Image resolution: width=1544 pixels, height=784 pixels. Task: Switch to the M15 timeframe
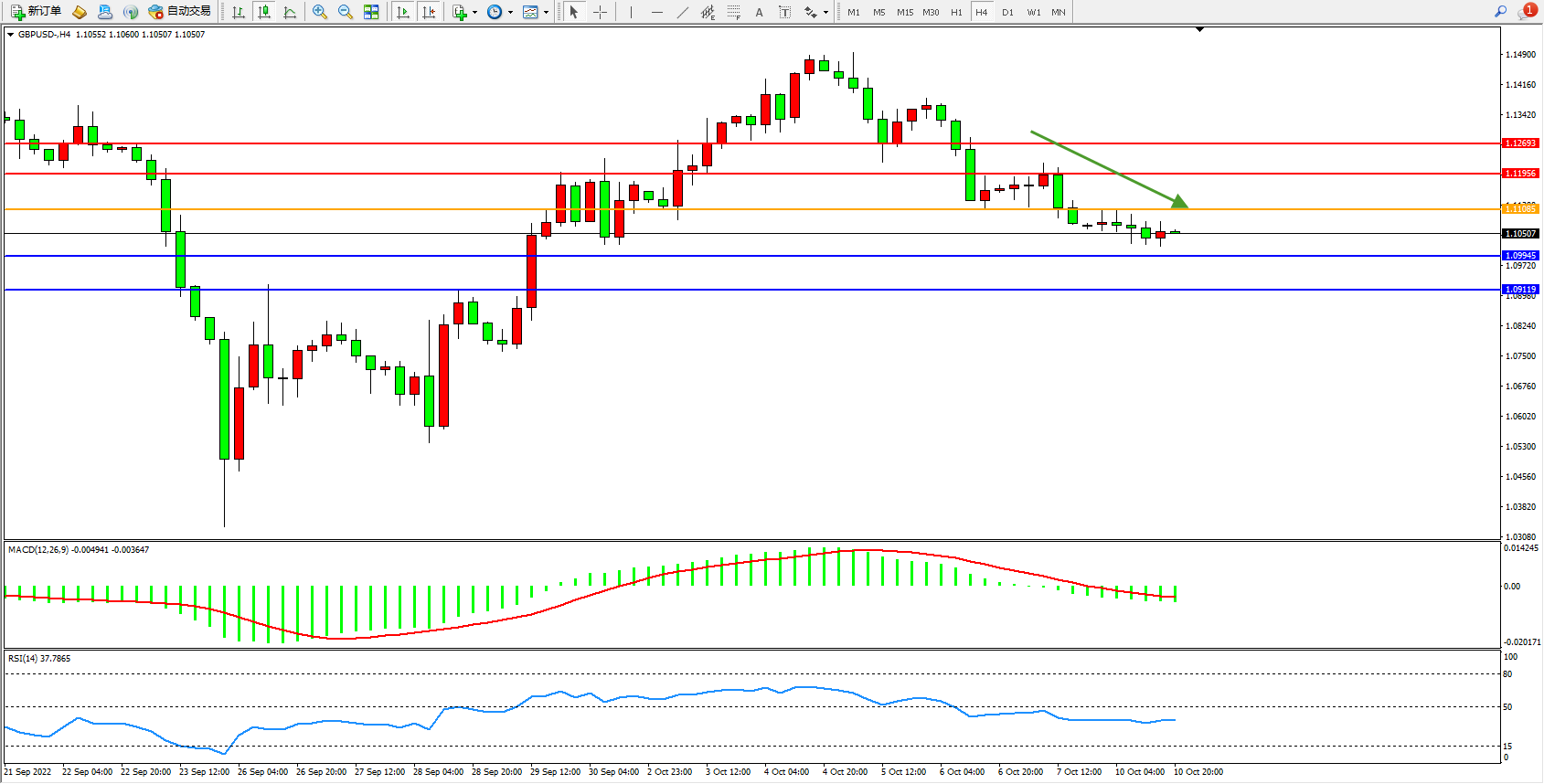pyautogui.click(x=905, y=12)
